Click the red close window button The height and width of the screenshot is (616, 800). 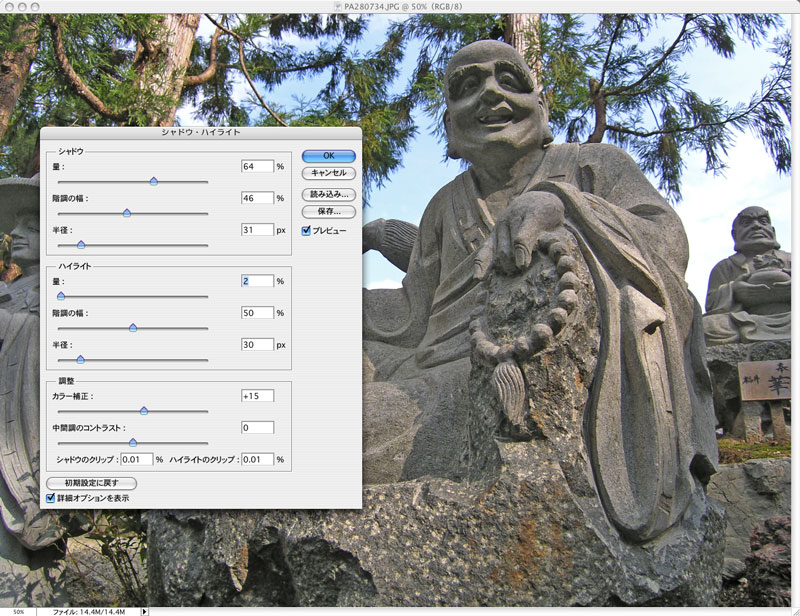8,7
